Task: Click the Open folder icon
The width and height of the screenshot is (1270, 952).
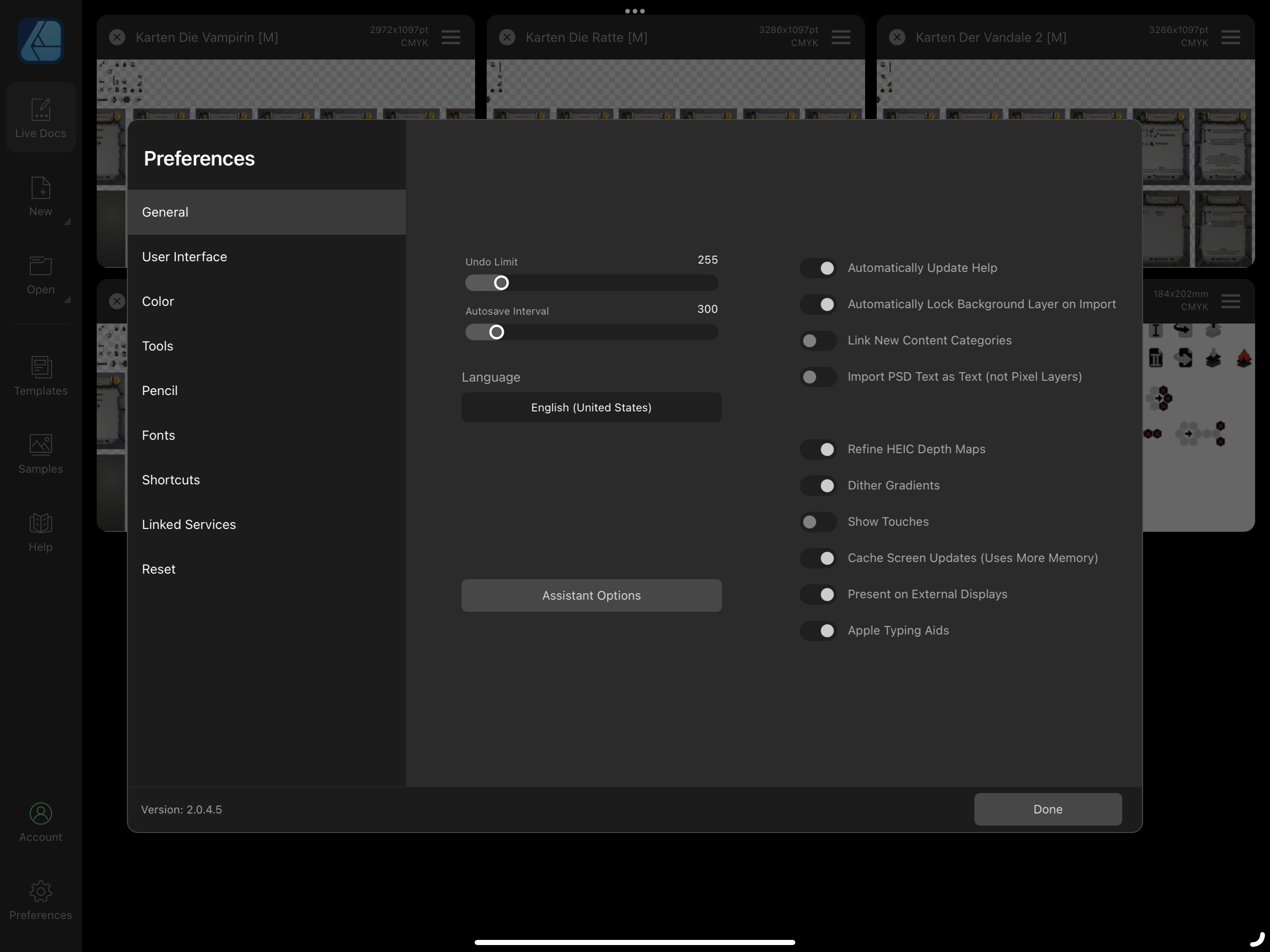Action: (x=40, y=266)
